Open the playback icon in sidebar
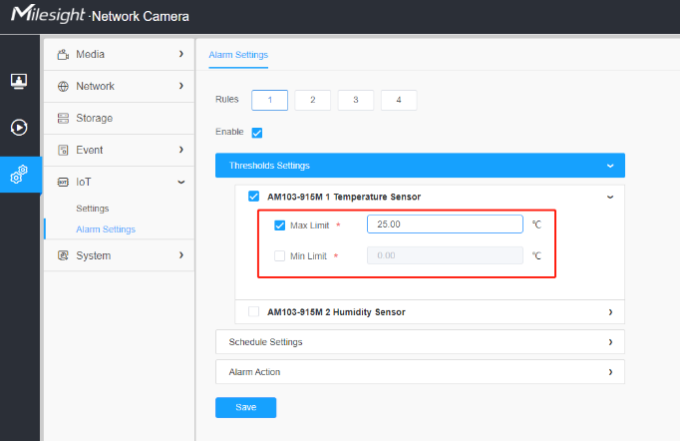 (19, 127)
